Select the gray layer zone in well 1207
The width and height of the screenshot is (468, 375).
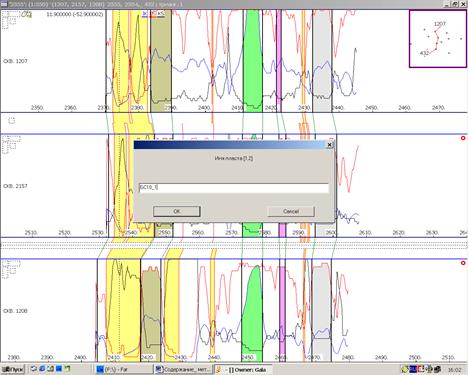coord(322,61)
